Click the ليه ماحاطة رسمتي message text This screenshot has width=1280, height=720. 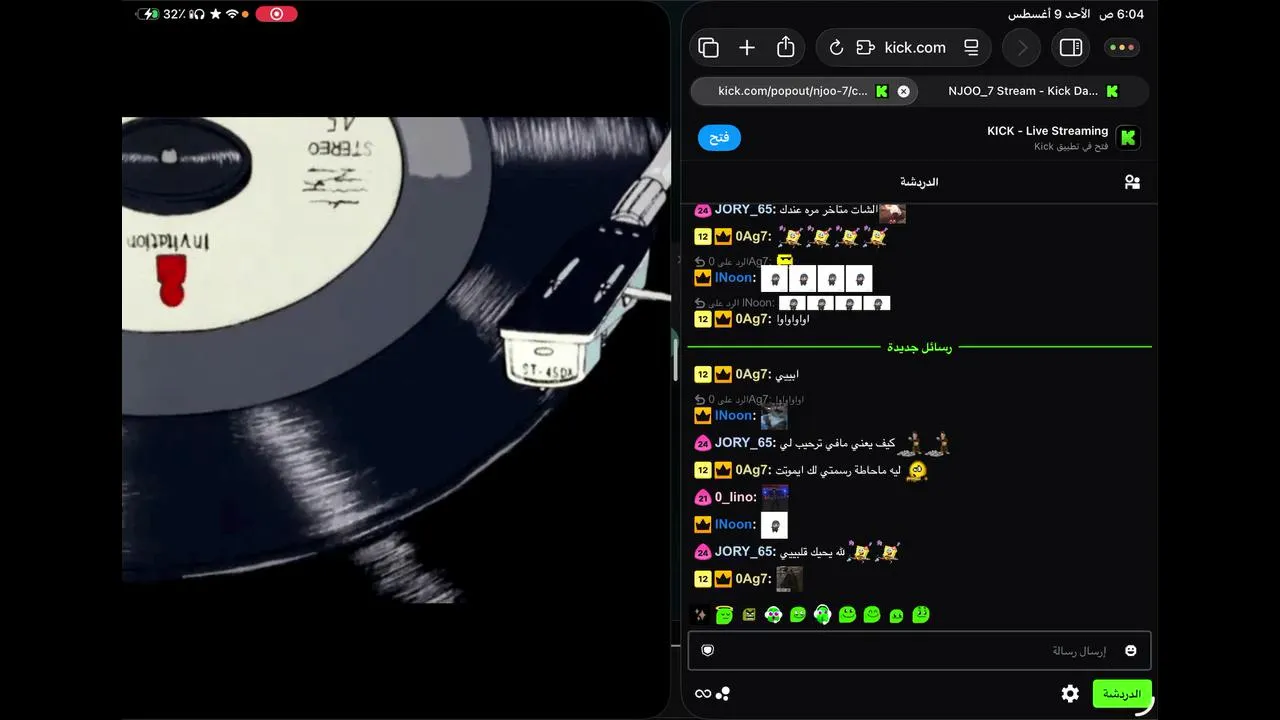pyautogui.click(x=838, y=470)
